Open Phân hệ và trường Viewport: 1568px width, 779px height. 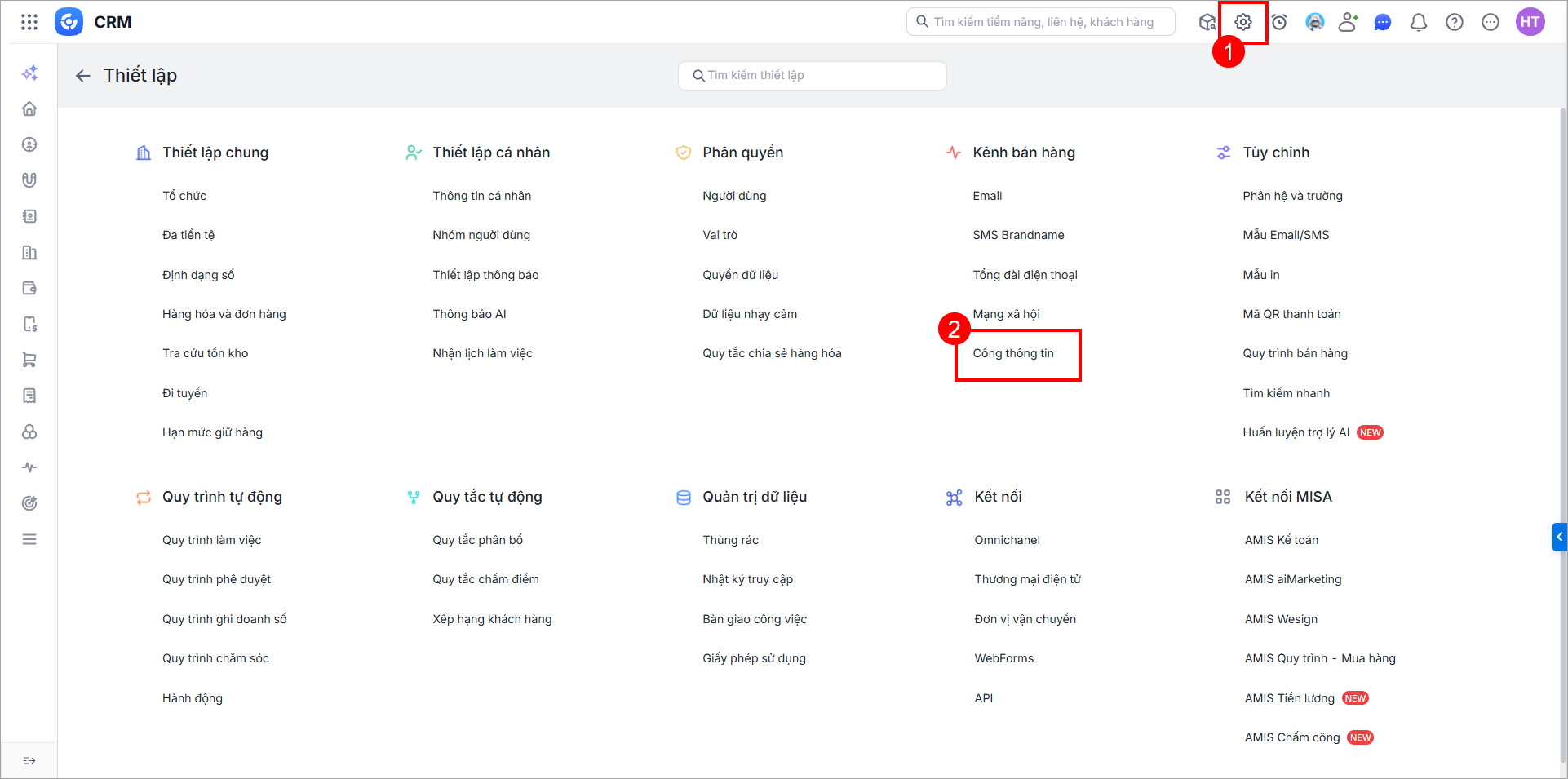click(1292, 196)
